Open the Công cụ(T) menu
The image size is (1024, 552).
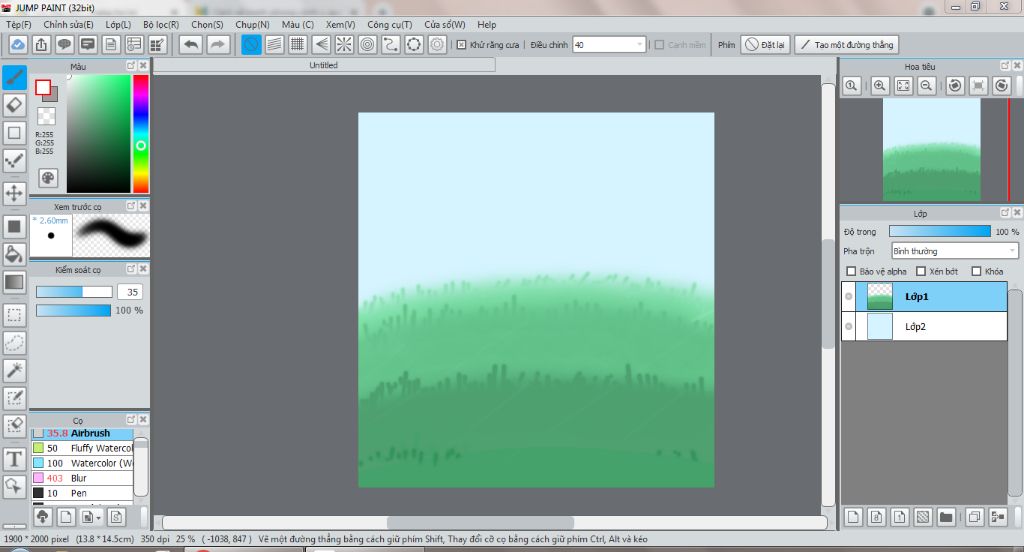[390, 25]
